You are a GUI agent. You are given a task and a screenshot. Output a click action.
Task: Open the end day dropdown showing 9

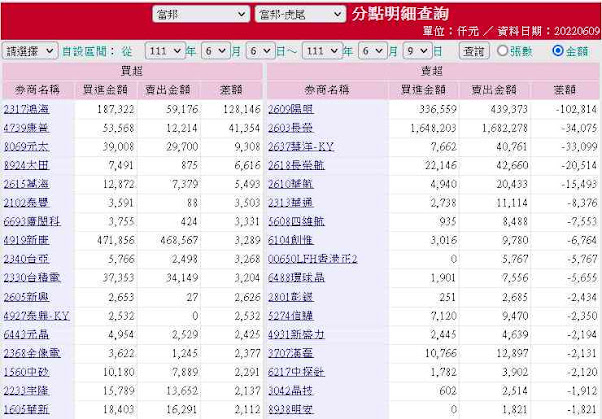pyautogui.click(x=417, y=51)
